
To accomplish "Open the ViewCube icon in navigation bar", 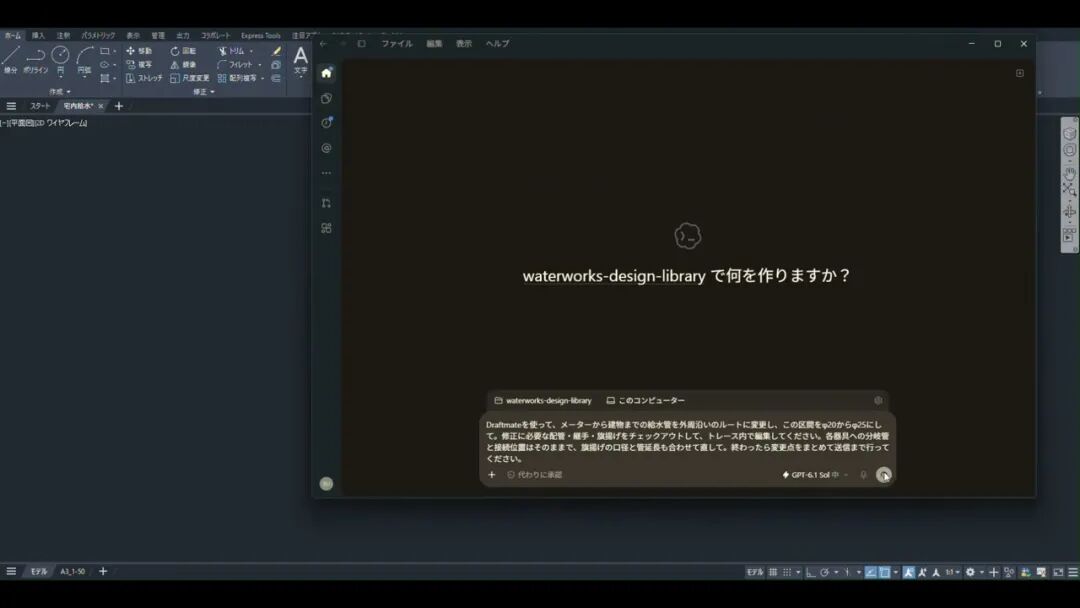I will coord(1069,133).
